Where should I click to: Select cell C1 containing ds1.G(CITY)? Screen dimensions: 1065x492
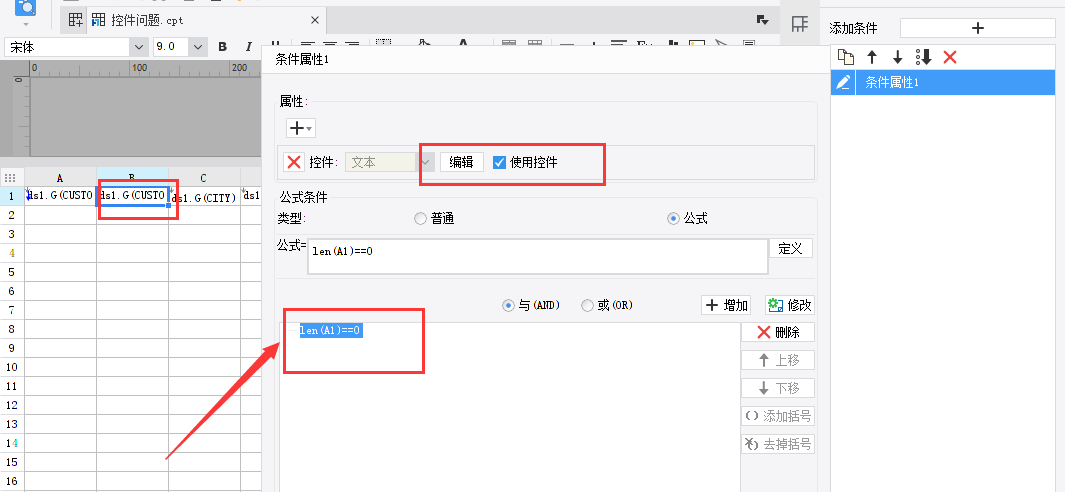tap(204, 196)
